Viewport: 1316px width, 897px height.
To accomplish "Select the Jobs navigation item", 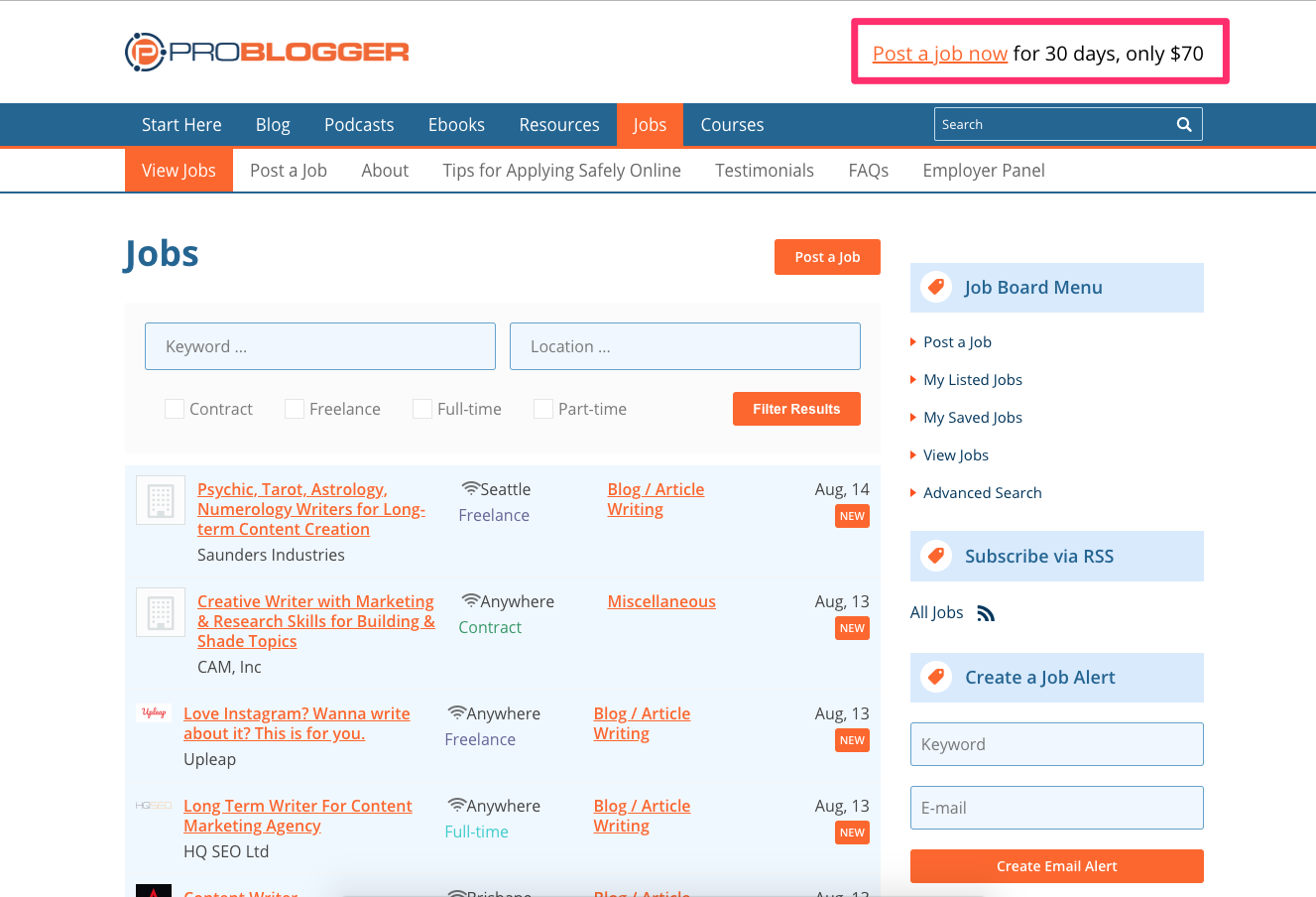I will tap(650, 125).
